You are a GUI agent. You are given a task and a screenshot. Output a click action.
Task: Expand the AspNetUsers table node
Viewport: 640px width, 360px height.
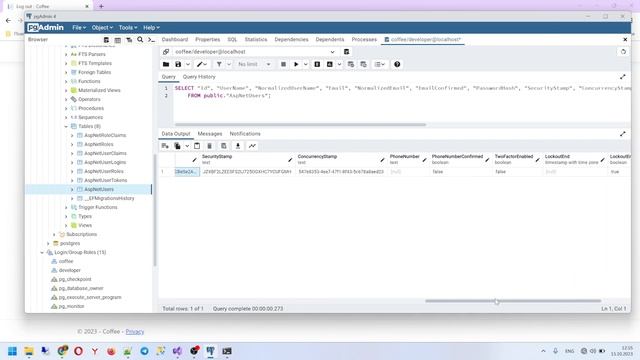coord(72,189)
